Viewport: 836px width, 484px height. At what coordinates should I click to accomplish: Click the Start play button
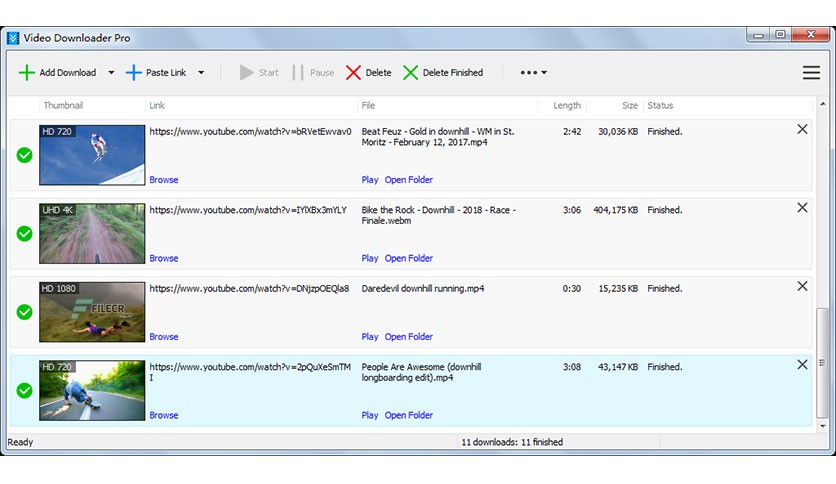pyautogui.click(x=259, y=72)
